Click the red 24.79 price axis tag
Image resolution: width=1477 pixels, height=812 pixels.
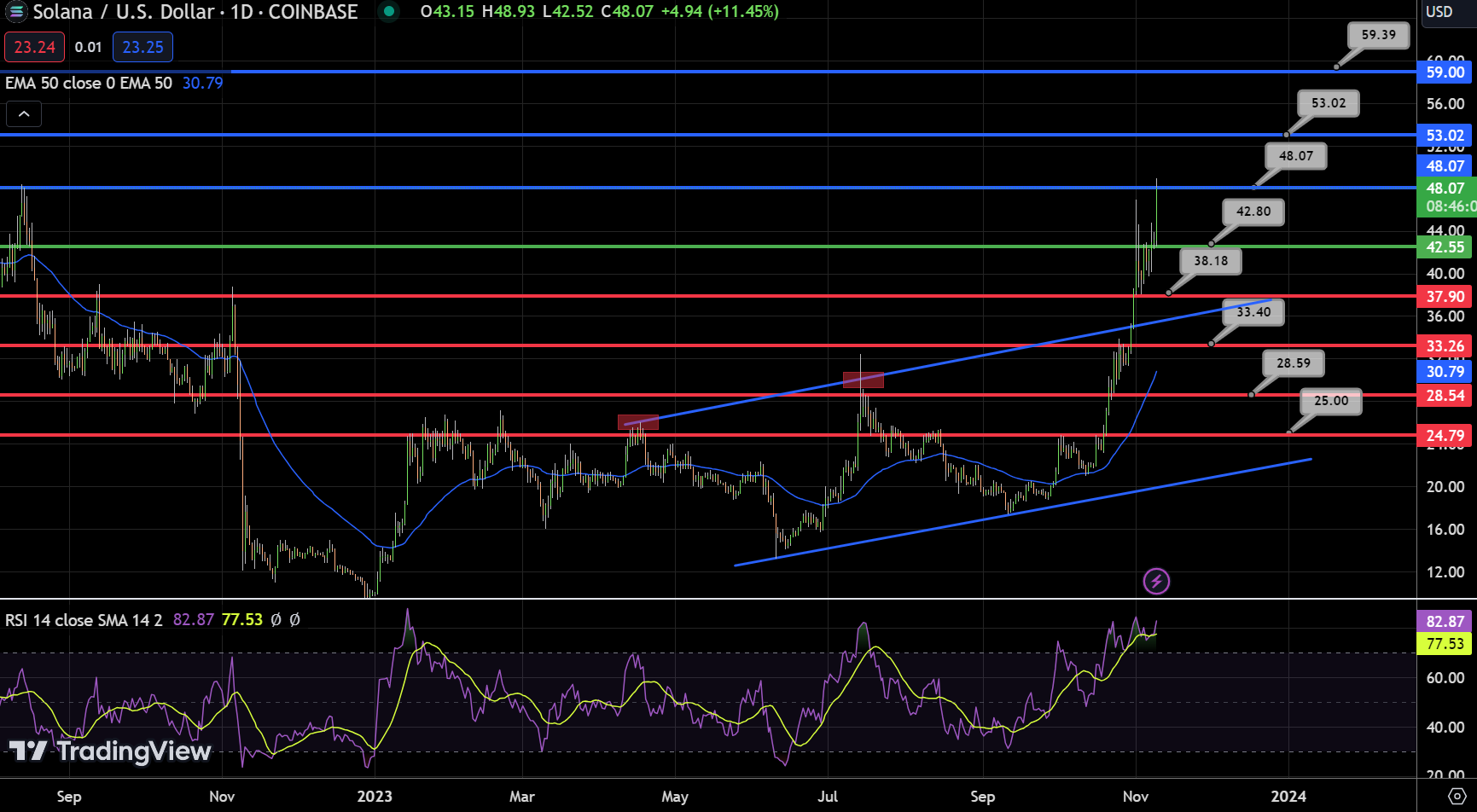coord(1445,436)
